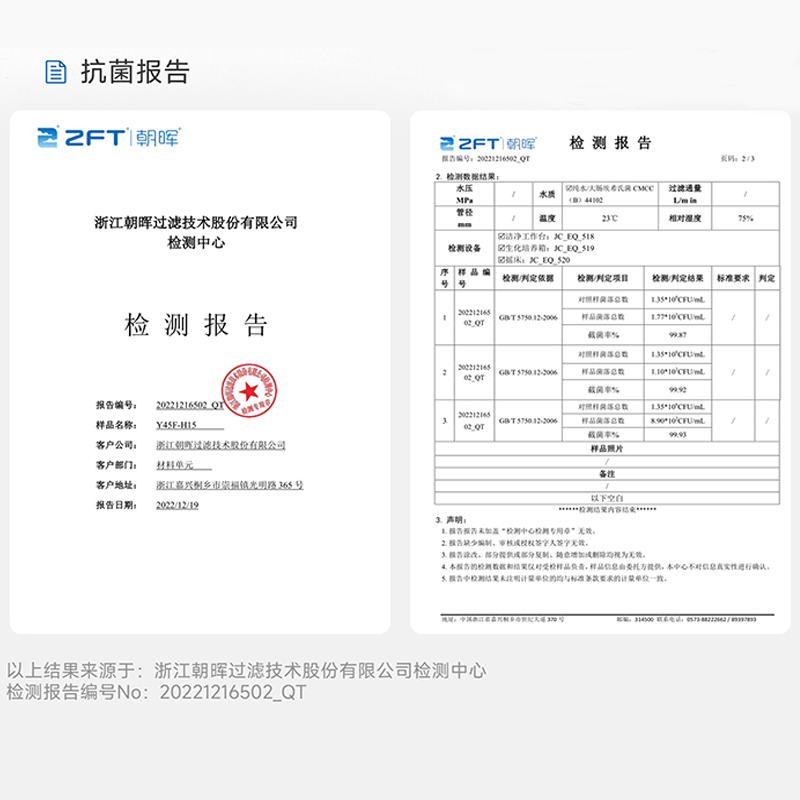Image resolution: width=800 pixels, height=800 pixels.
Task: Click the 报告日期 label
Action: pos(116,505)
